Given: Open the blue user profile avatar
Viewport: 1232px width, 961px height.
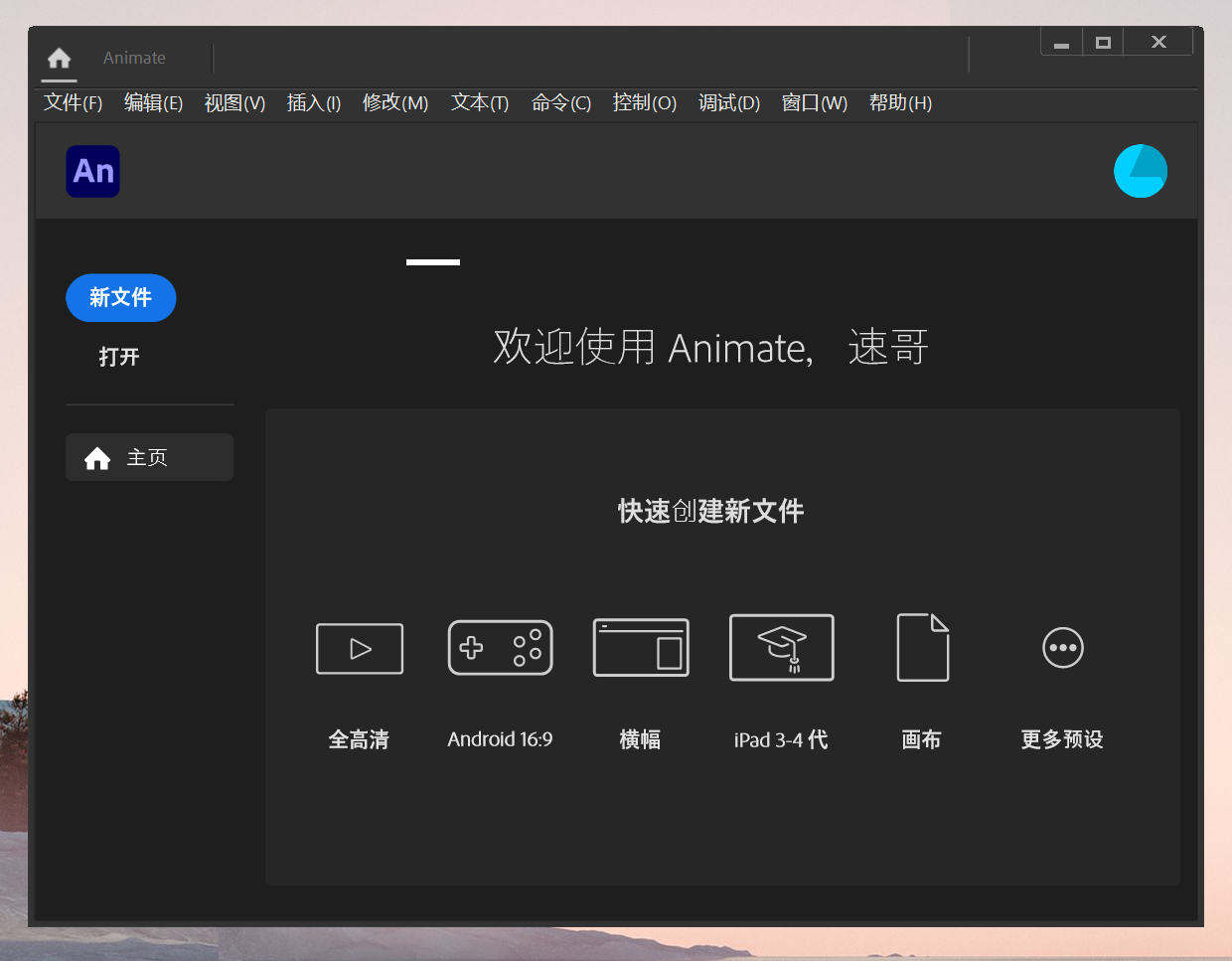Looking at the screenshot, I should click(x=1140, y=172).
